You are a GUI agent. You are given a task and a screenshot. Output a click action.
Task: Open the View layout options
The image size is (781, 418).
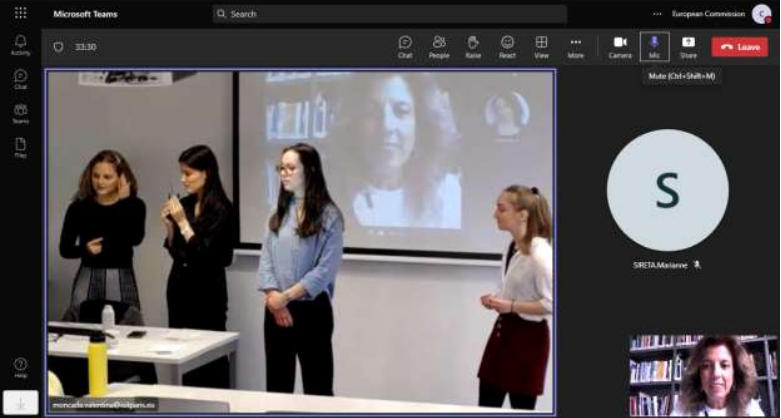541,46
